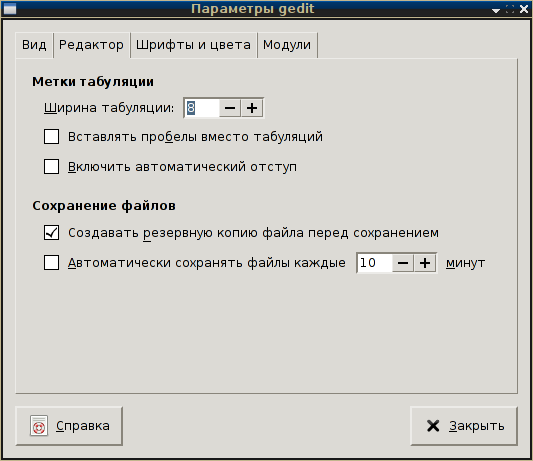Click the autosave minutes input field

tap(375, 263)
